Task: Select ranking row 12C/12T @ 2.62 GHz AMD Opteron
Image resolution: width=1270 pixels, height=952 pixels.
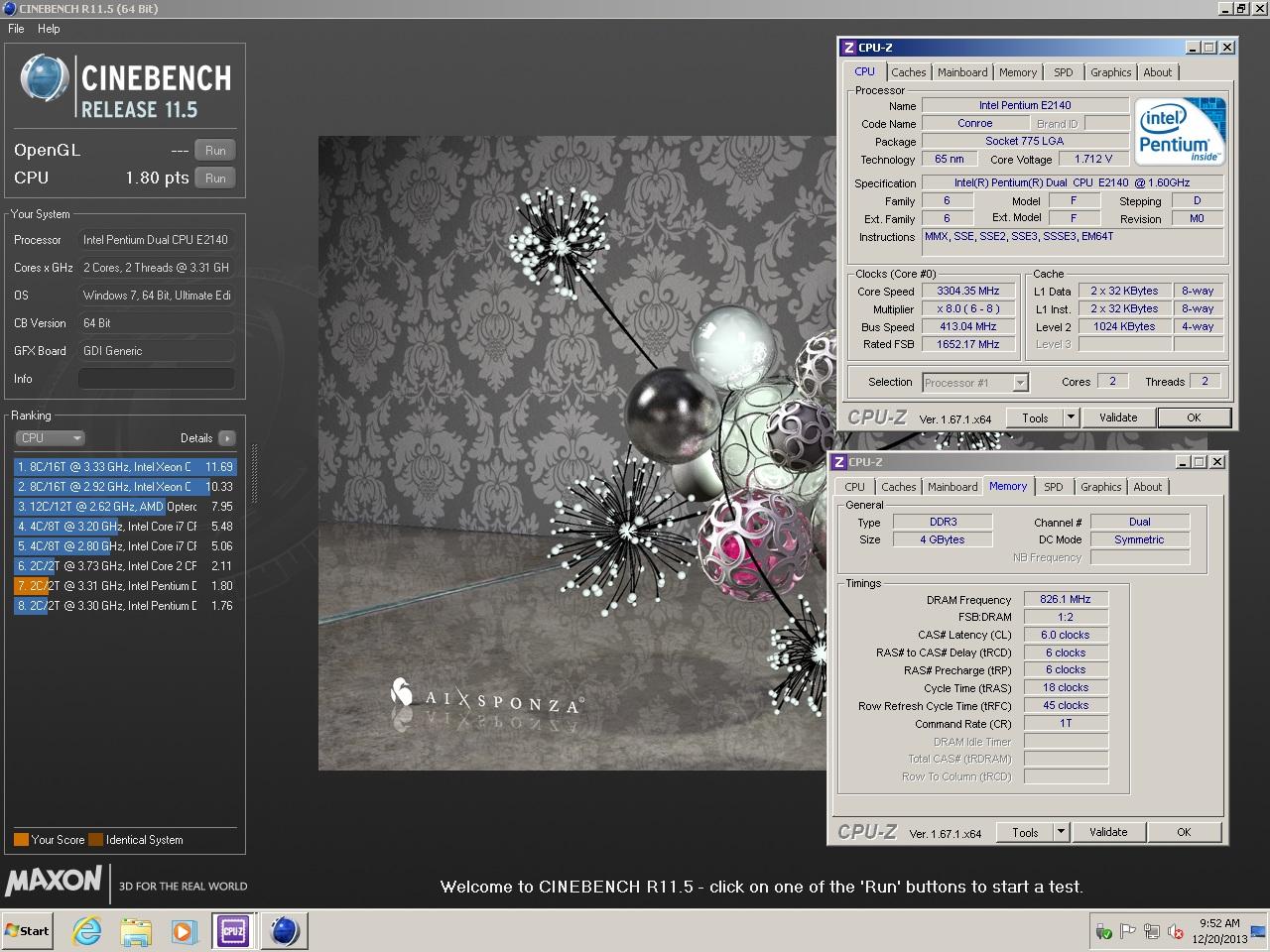Action: coord(125,507)
